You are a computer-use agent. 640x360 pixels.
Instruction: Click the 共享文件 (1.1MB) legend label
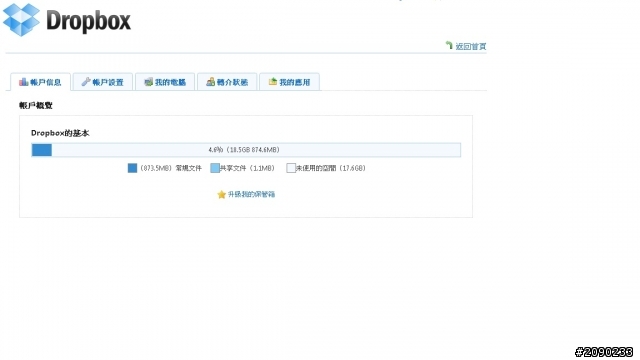point(247,168)
